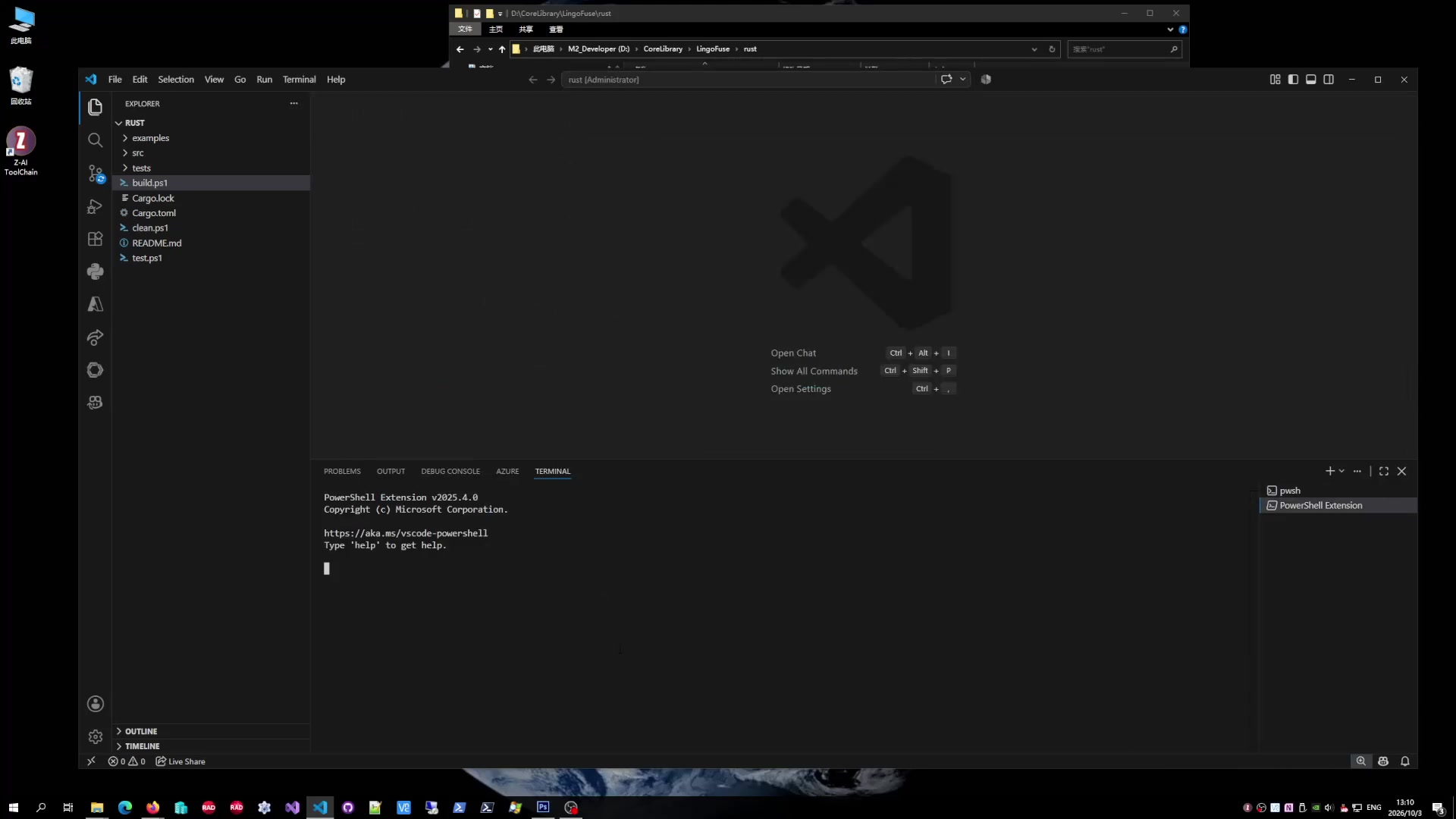The image size is (1456, 819).
Task: Open the Selection menu
Action: [x=176, y=80]
